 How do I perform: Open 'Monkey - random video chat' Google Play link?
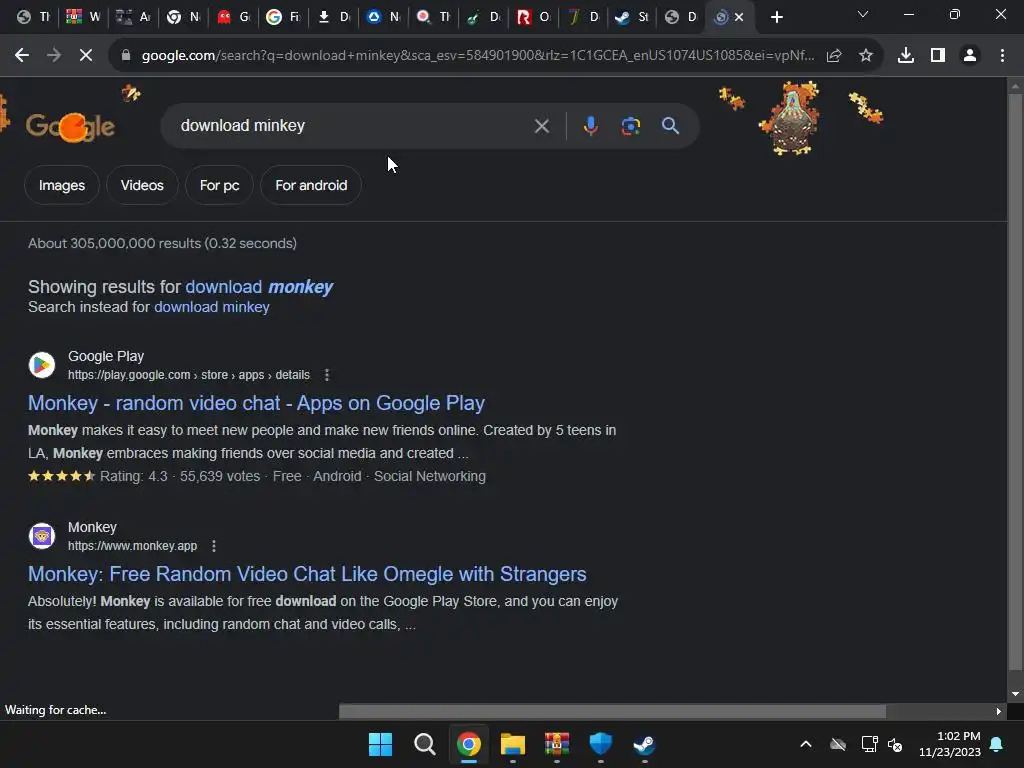point(256,403)
